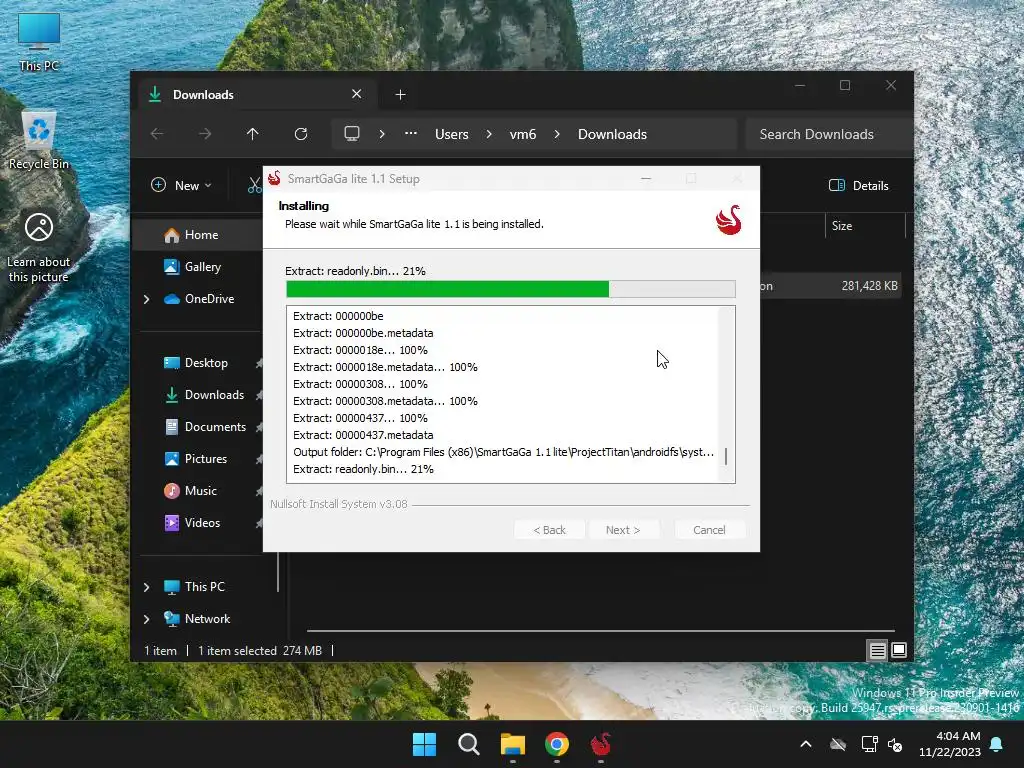Click the Cut scissors icon in Explorer toolbar
Screen dimensions: 1024x768
tap(255, 185)
